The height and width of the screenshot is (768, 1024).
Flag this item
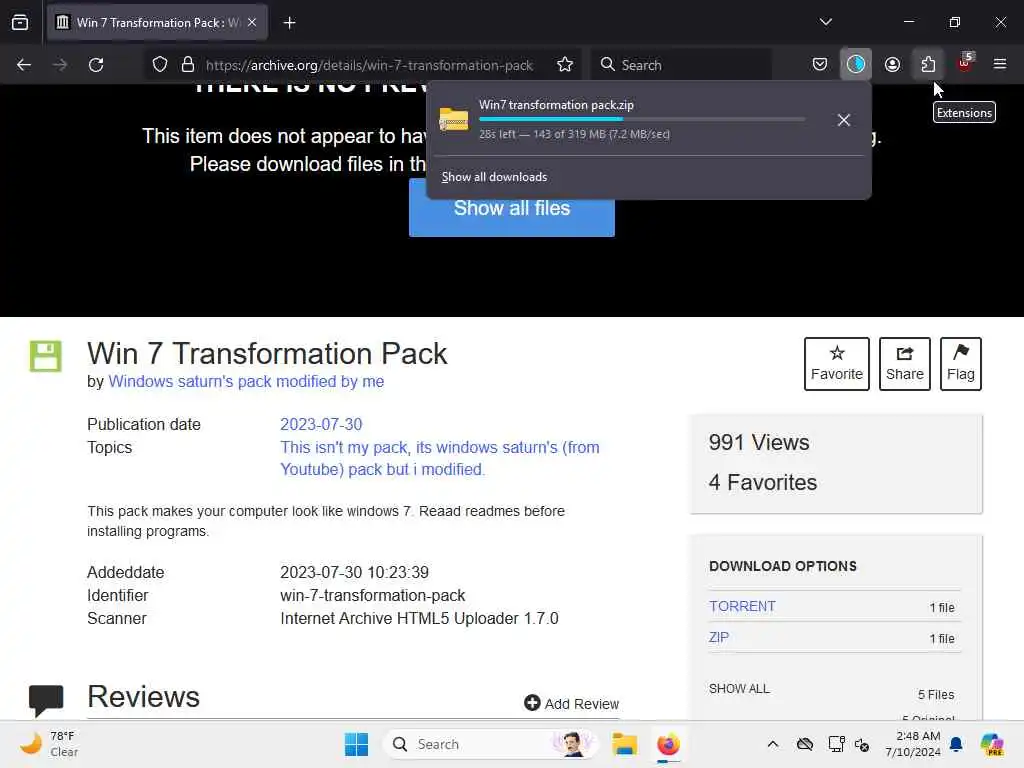click(961, 364)
